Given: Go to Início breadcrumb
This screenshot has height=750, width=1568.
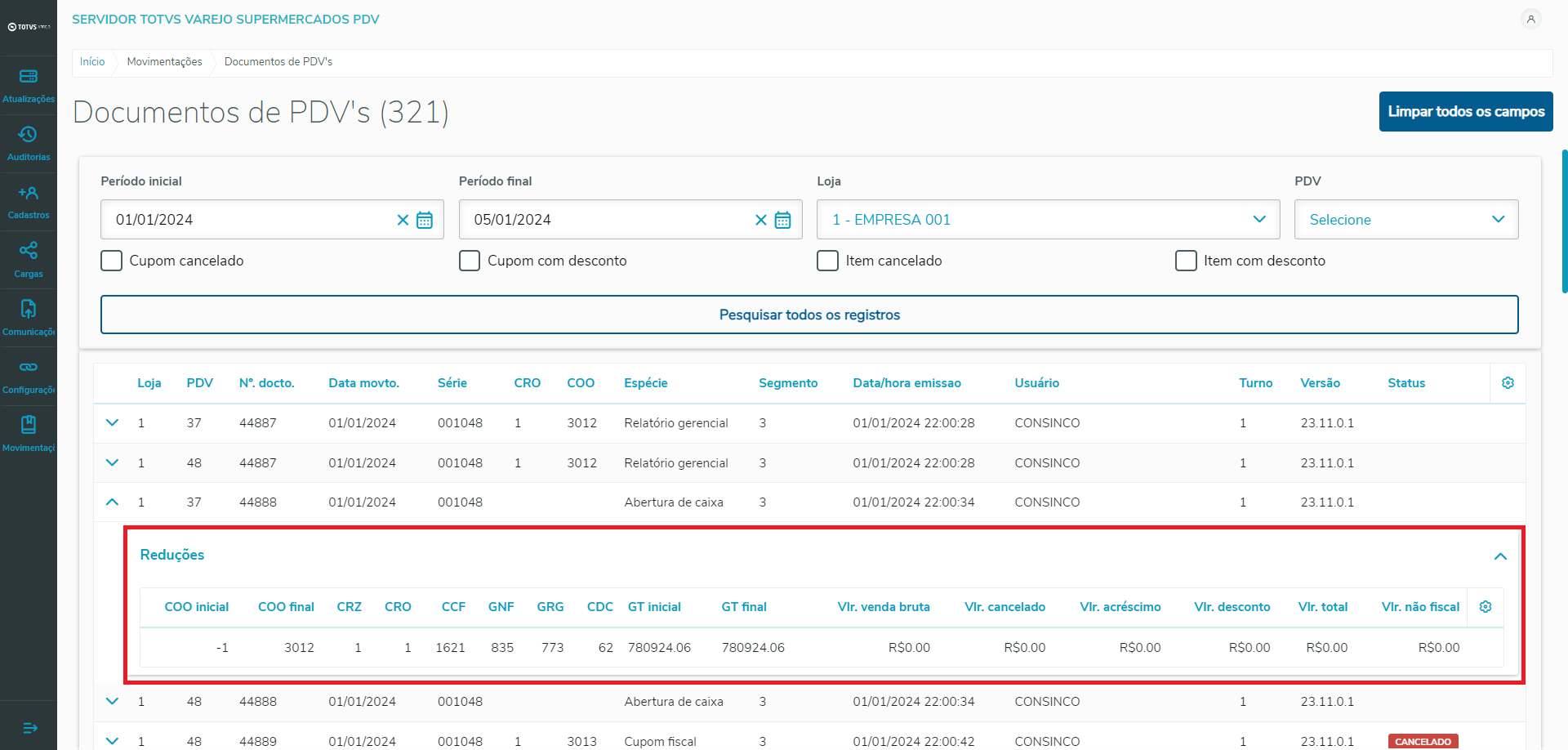Looking at the screenshot, I should click(92, 62).
